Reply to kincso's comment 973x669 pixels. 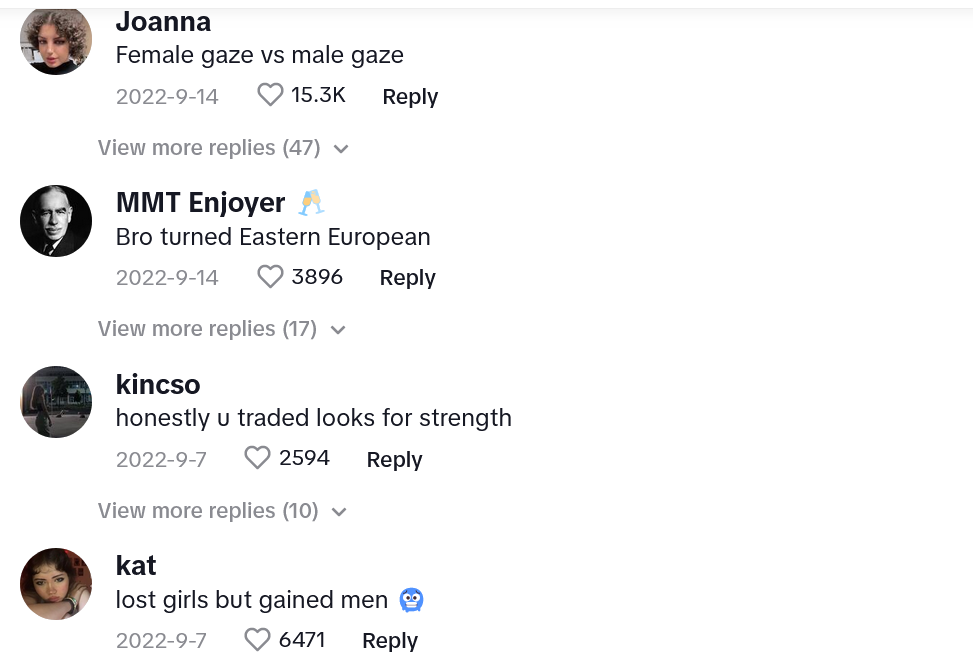(395, 459)
